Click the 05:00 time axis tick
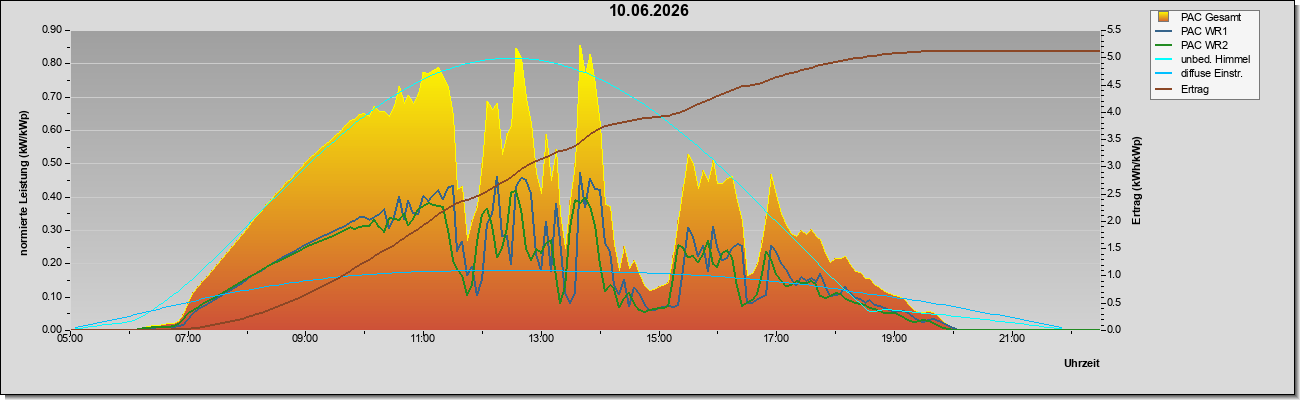 pos(70,338)
